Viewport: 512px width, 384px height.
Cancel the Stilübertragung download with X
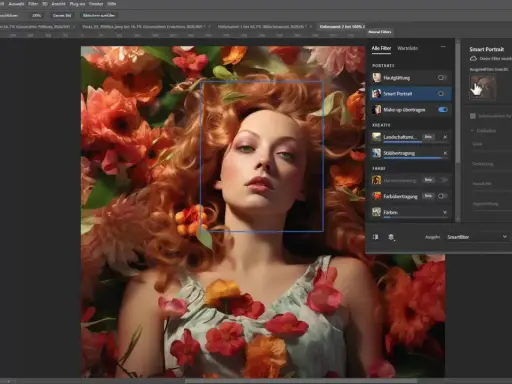(445, 153)
